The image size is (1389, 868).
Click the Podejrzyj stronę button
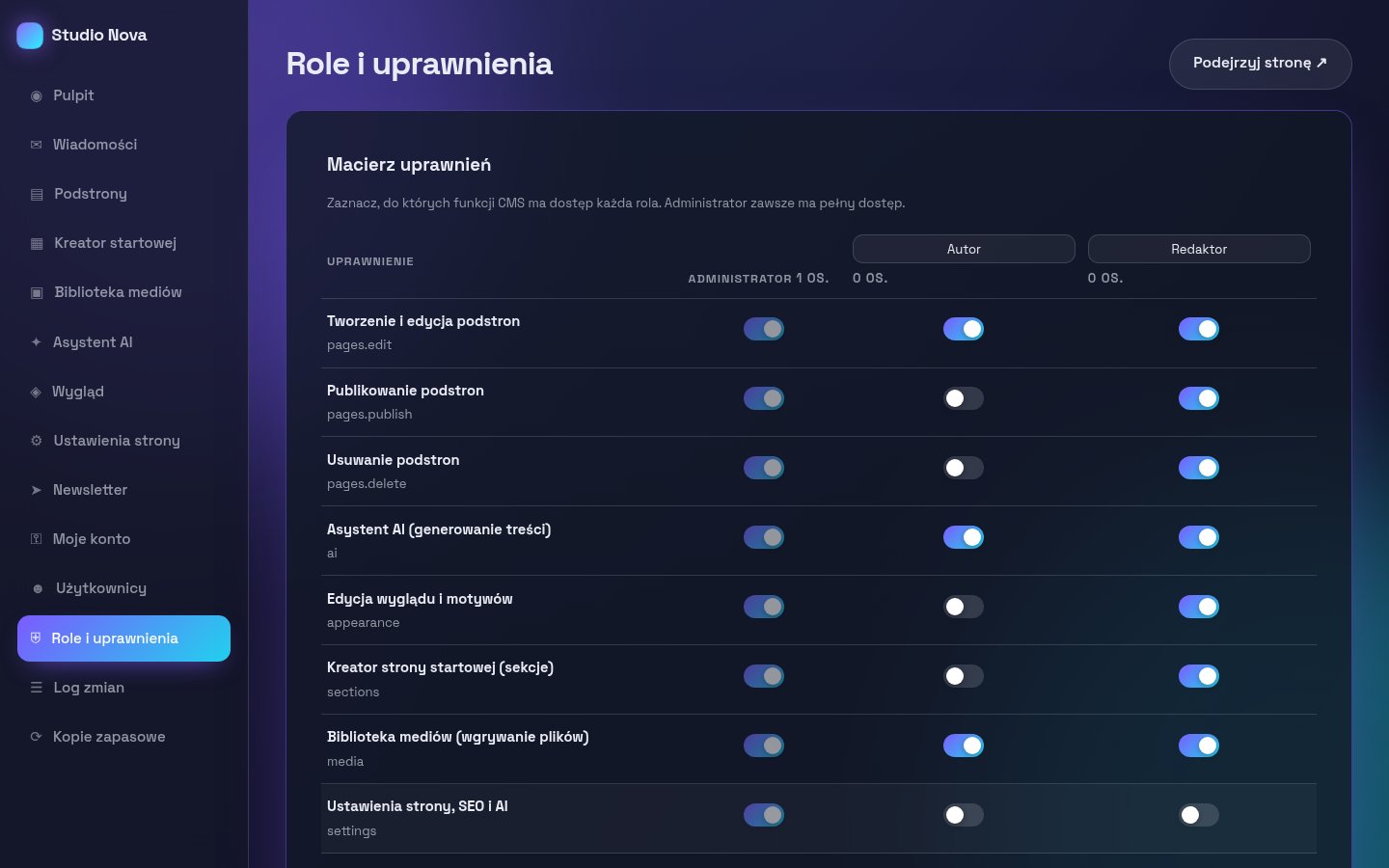point(1260,64)
